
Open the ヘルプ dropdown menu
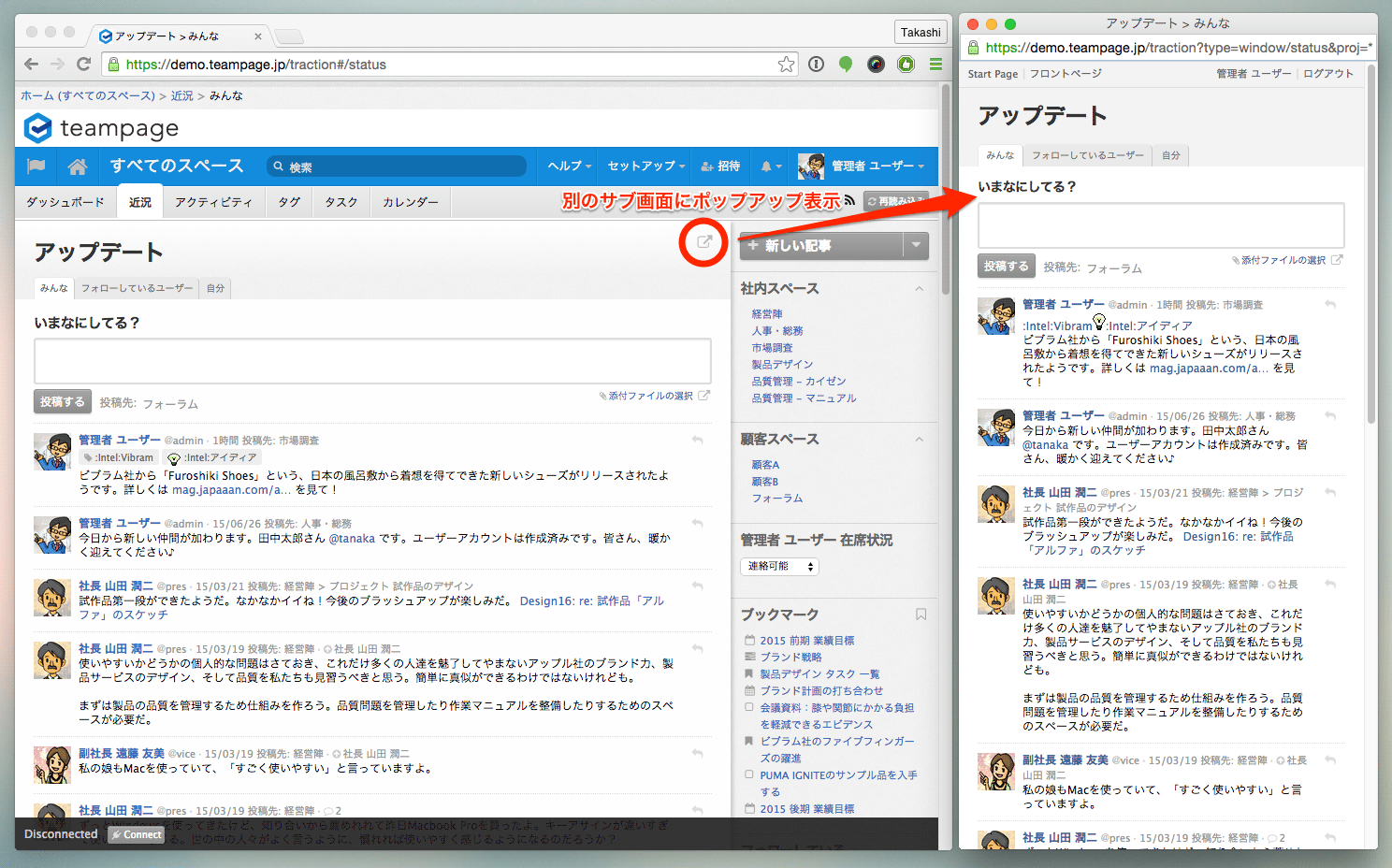[x=569, y=166]
